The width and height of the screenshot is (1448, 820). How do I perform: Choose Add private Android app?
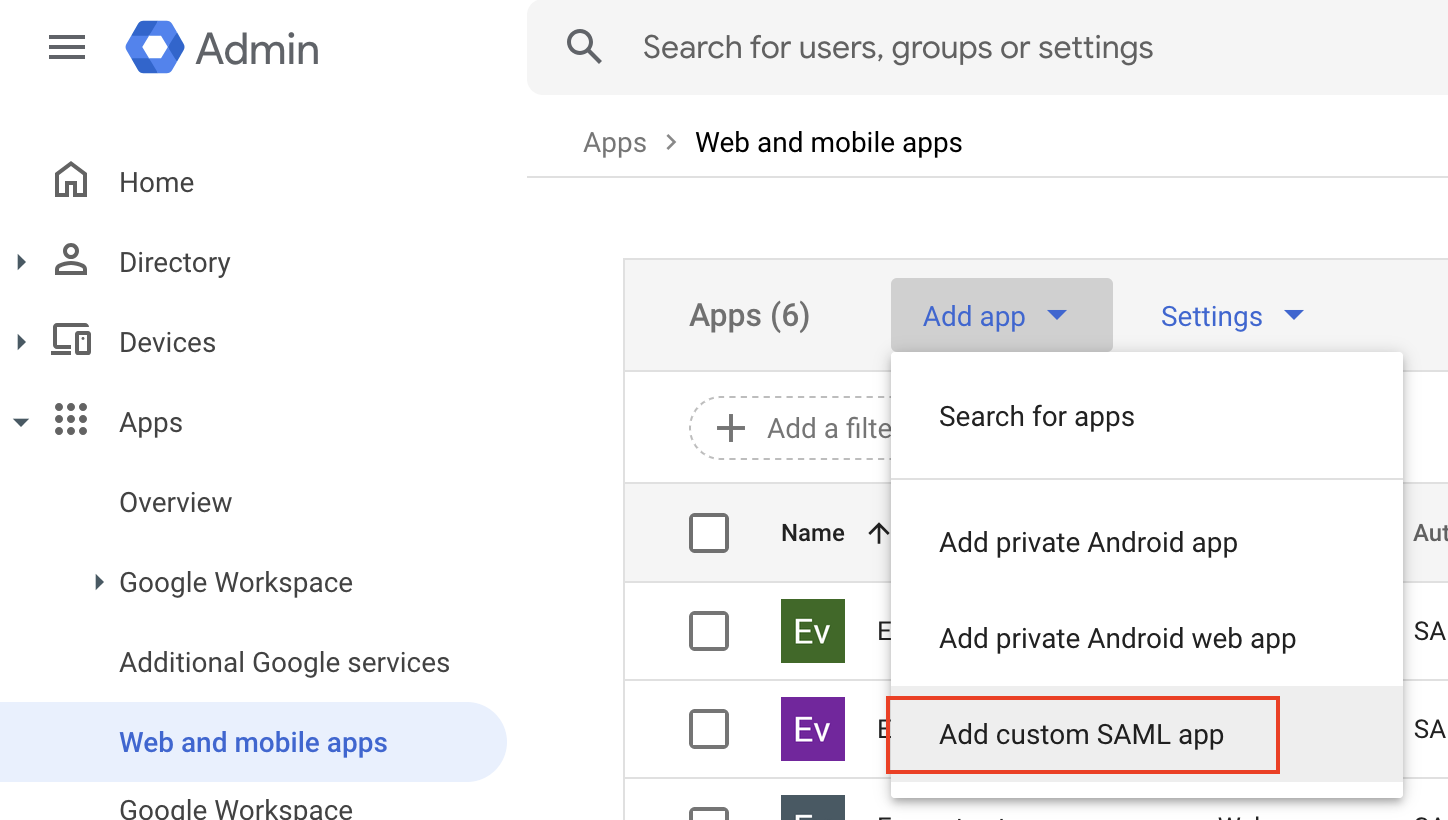[1147, 542]
